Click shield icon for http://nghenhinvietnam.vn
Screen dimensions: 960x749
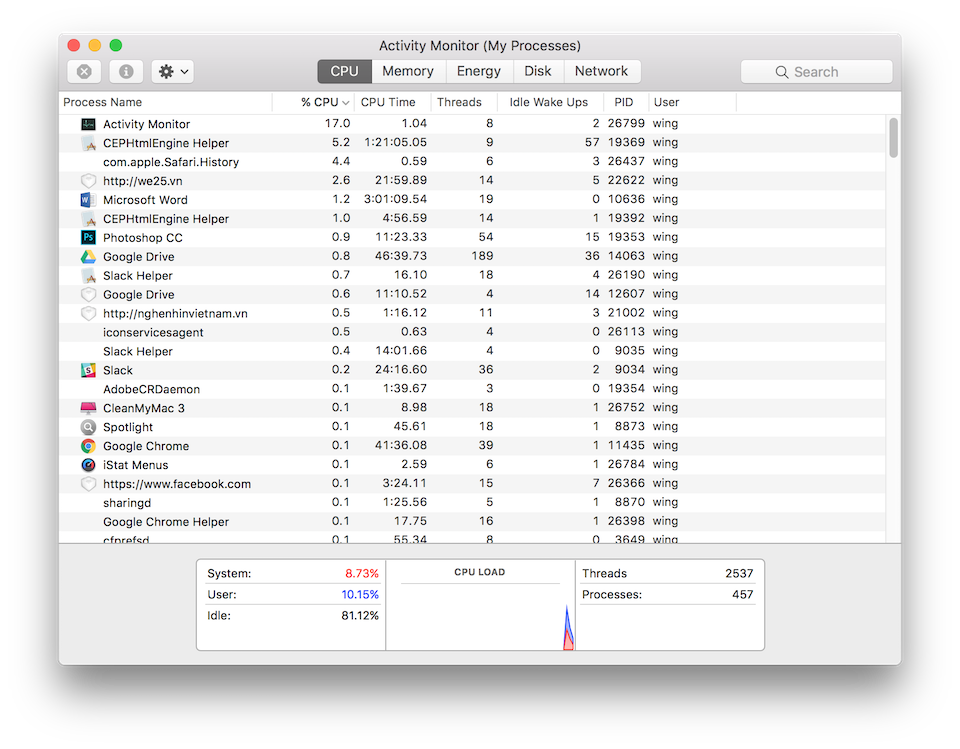(x=88, y=314)
